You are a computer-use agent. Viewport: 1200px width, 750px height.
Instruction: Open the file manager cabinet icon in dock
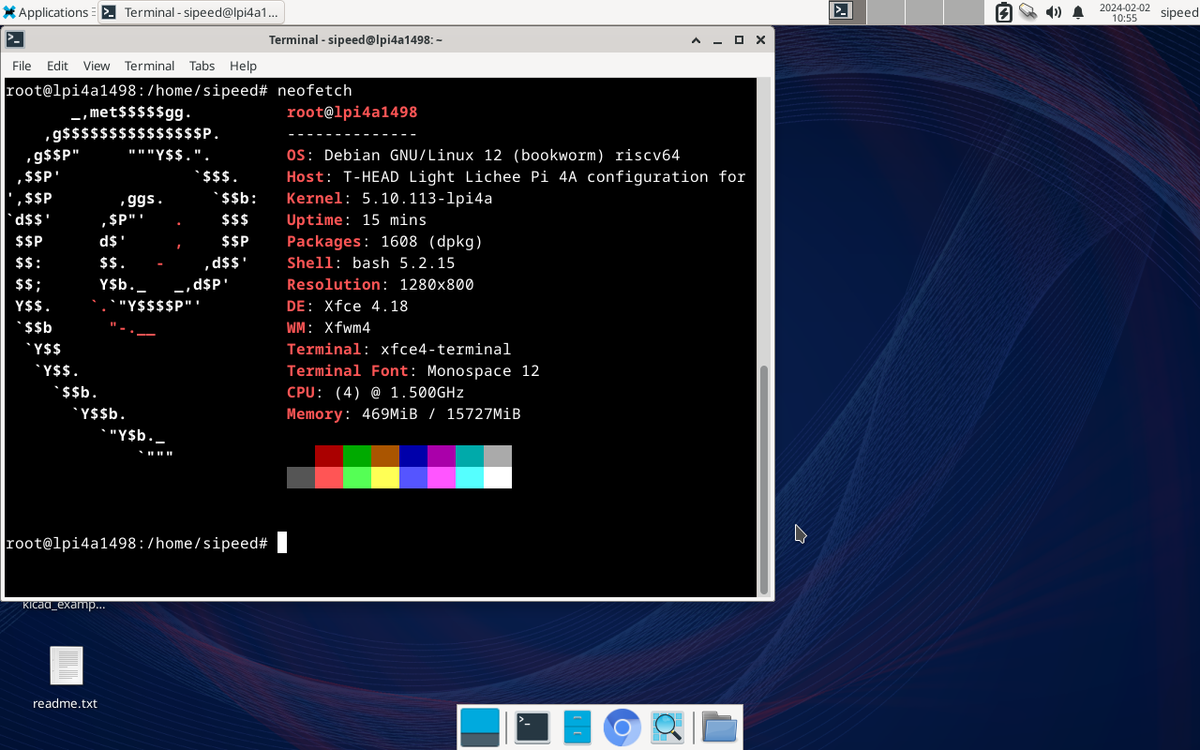tap(576, 727)
